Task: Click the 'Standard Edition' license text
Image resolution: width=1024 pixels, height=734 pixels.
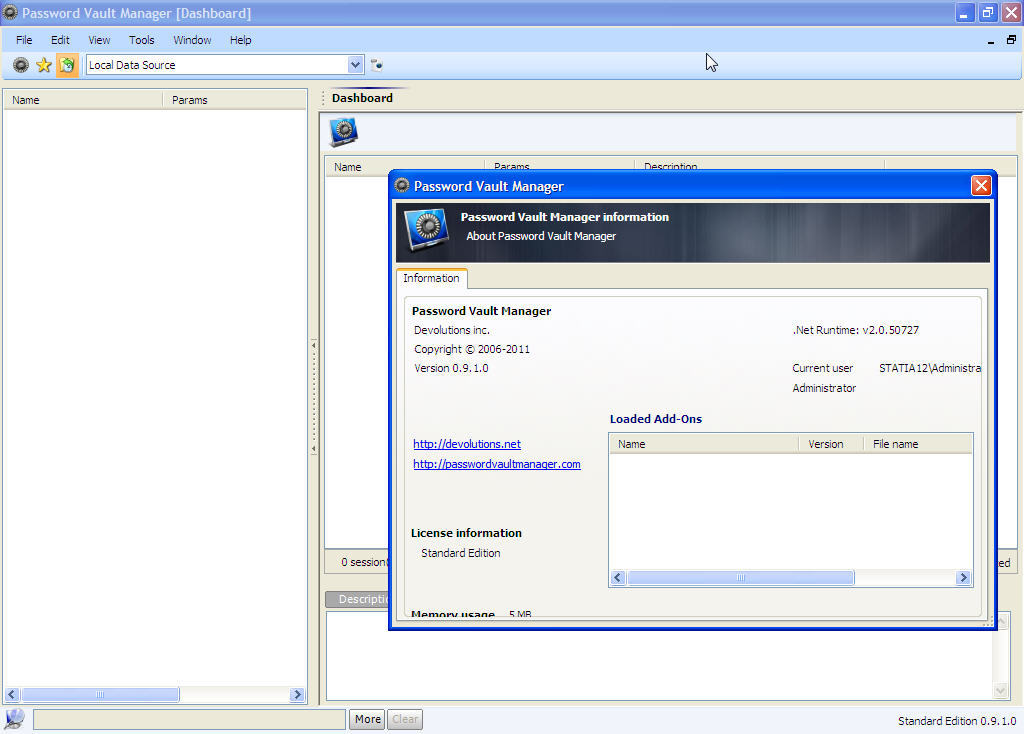Action: (x=461, y=553)
